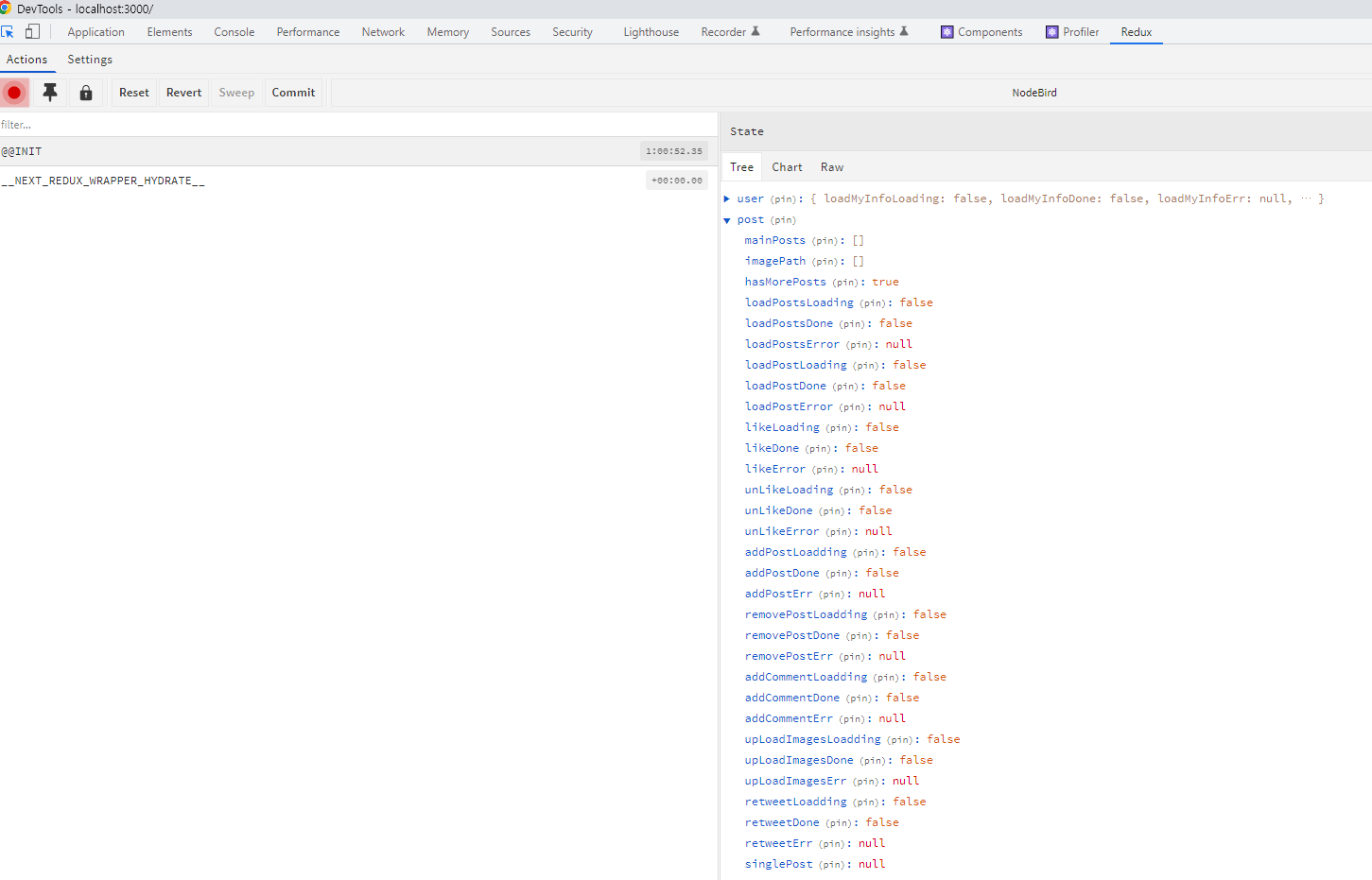Click the post key label
Image resolution: width=1372 pixels, height=880 pixels.
[751, 219]
